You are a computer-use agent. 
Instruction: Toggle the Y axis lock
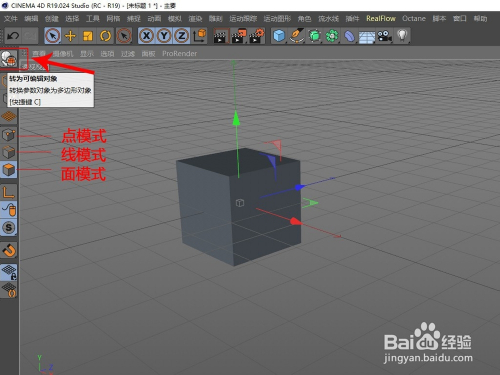(164, 36)
